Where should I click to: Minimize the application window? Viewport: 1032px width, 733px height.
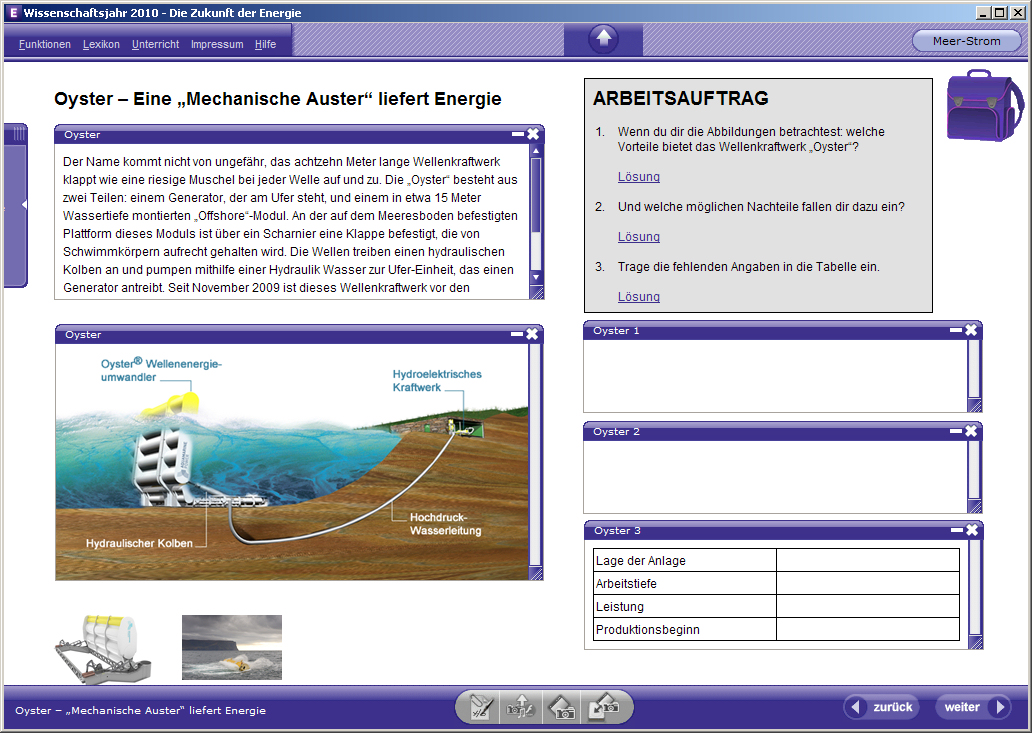point(983,13)
